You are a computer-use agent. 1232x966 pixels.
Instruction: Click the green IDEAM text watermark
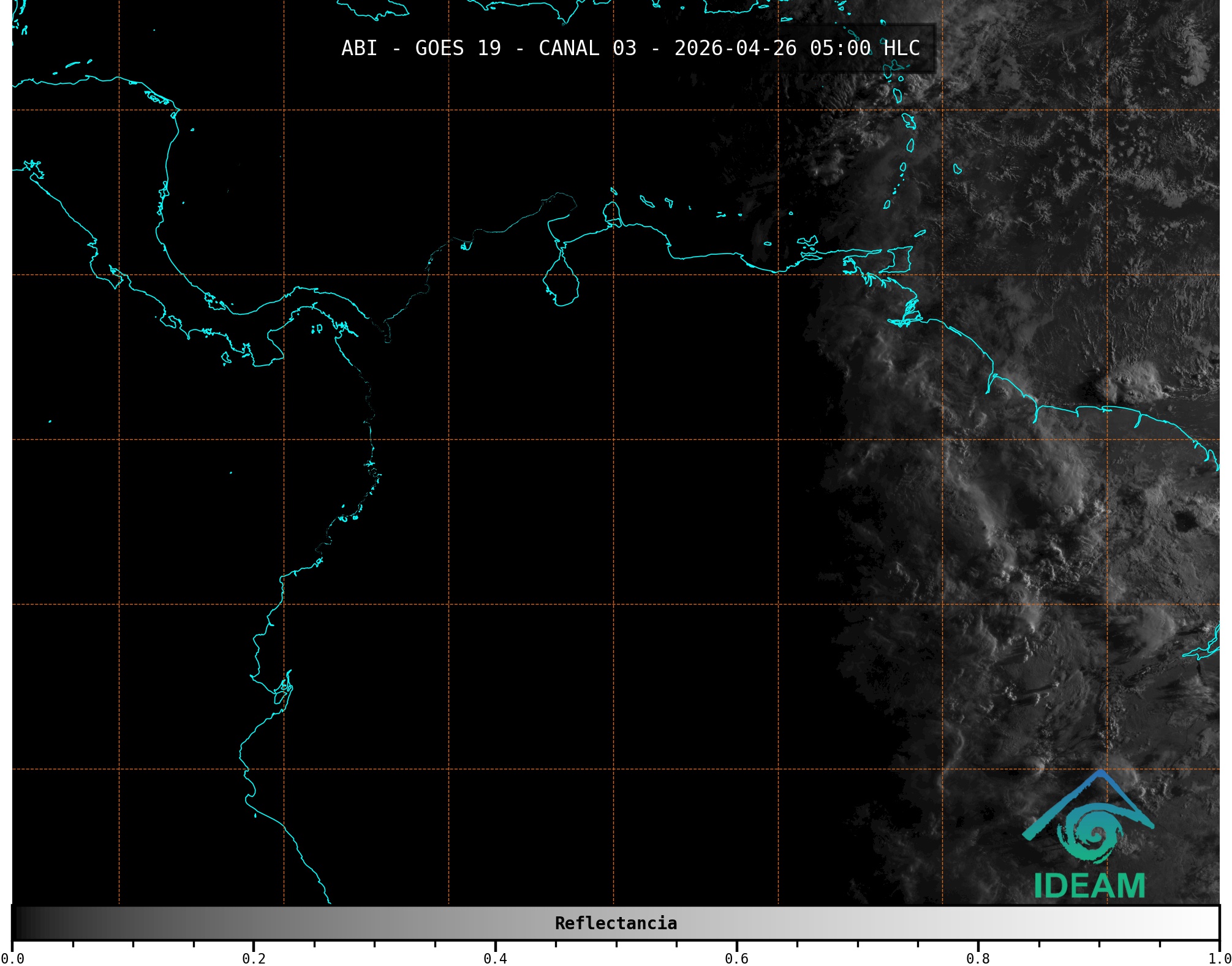(x=1089, y=886)
